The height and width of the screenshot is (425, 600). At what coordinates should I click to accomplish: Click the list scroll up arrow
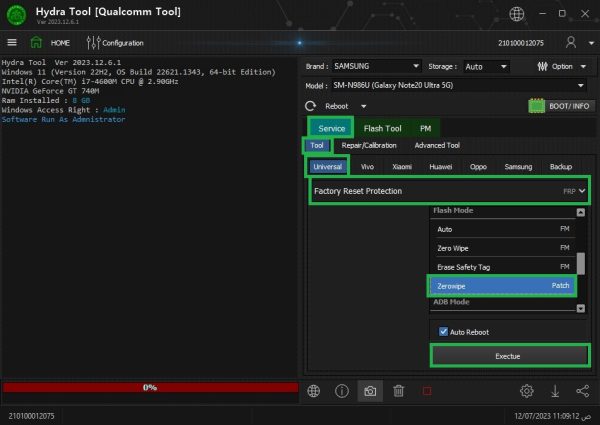(x=580, y=212)
